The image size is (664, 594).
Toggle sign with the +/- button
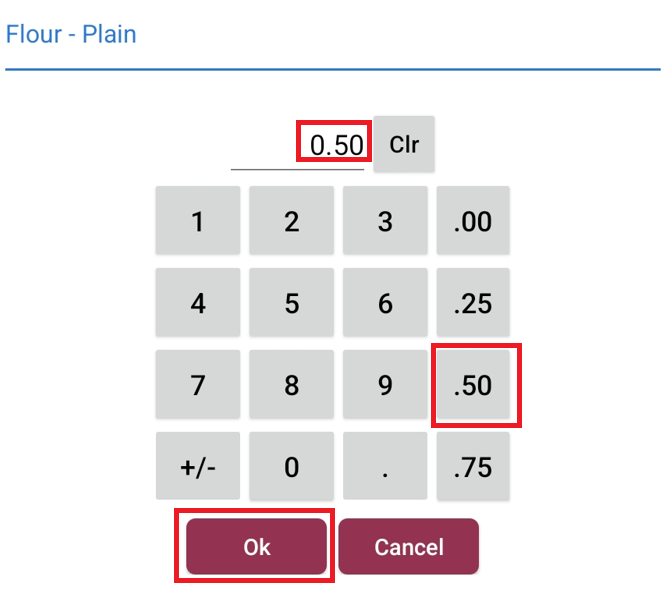[x=198, y=466]
